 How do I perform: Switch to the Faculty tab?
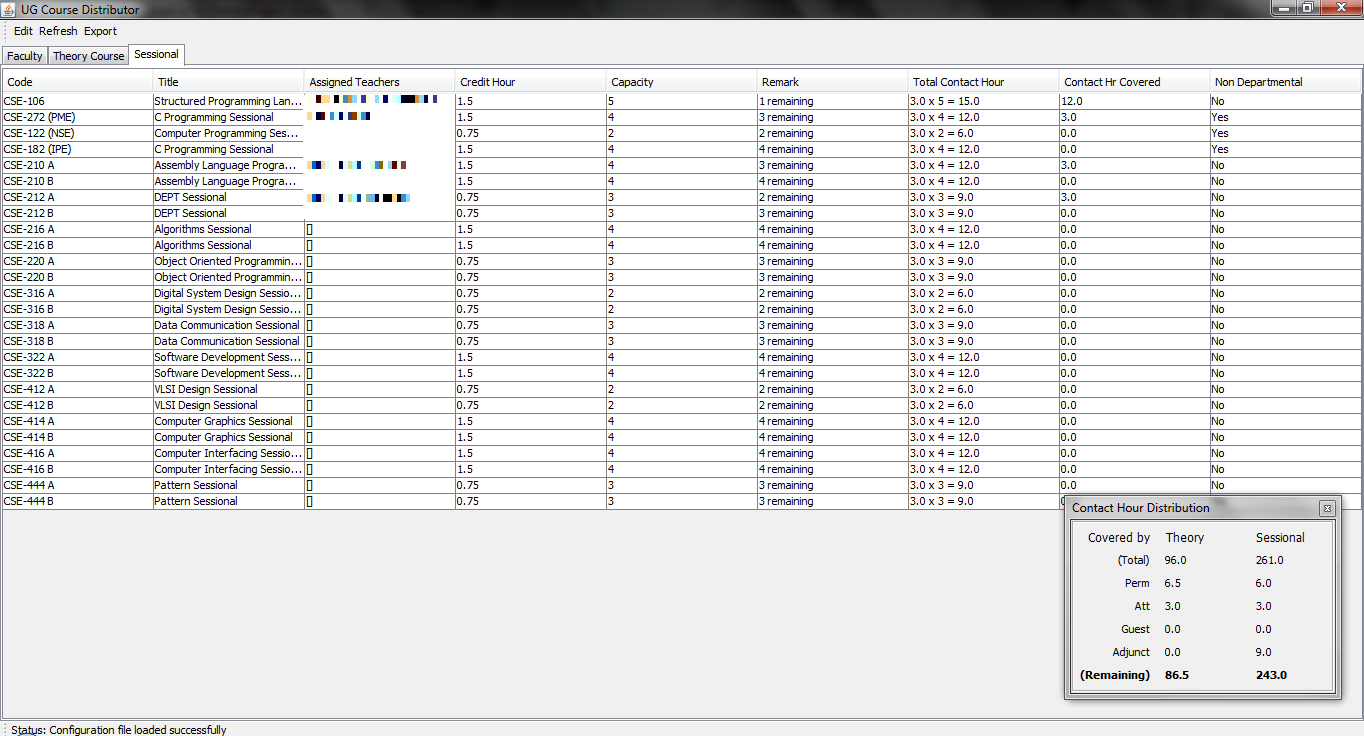click(x=25, y=56)
